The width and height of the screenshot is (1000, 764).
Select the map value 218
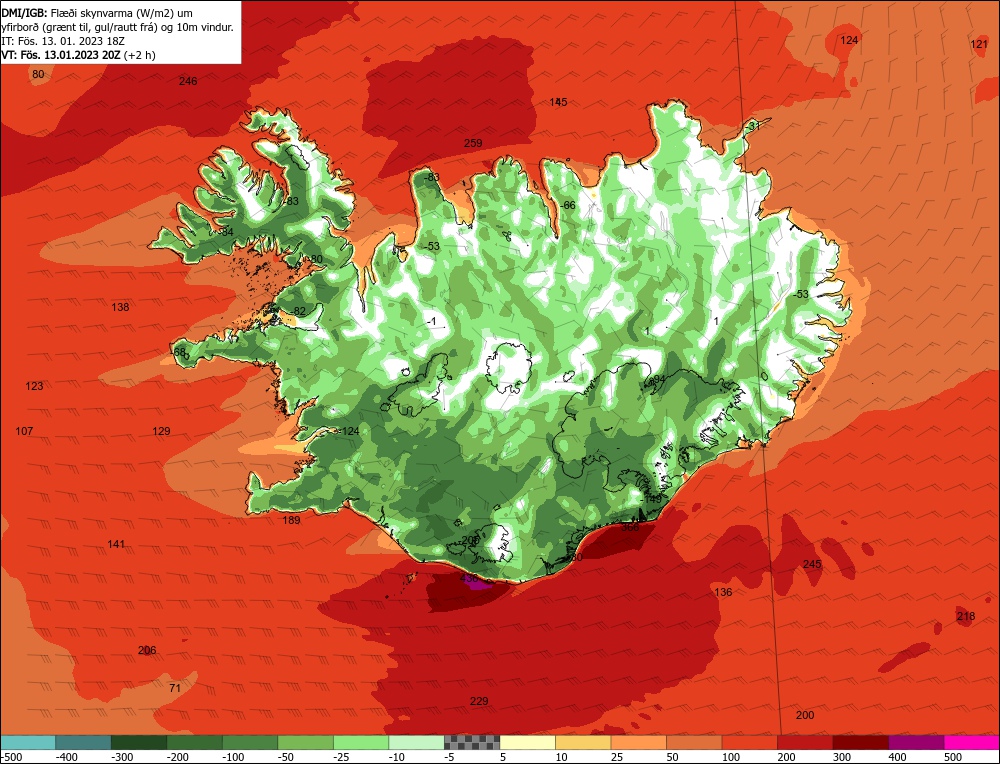pos(966,616)
